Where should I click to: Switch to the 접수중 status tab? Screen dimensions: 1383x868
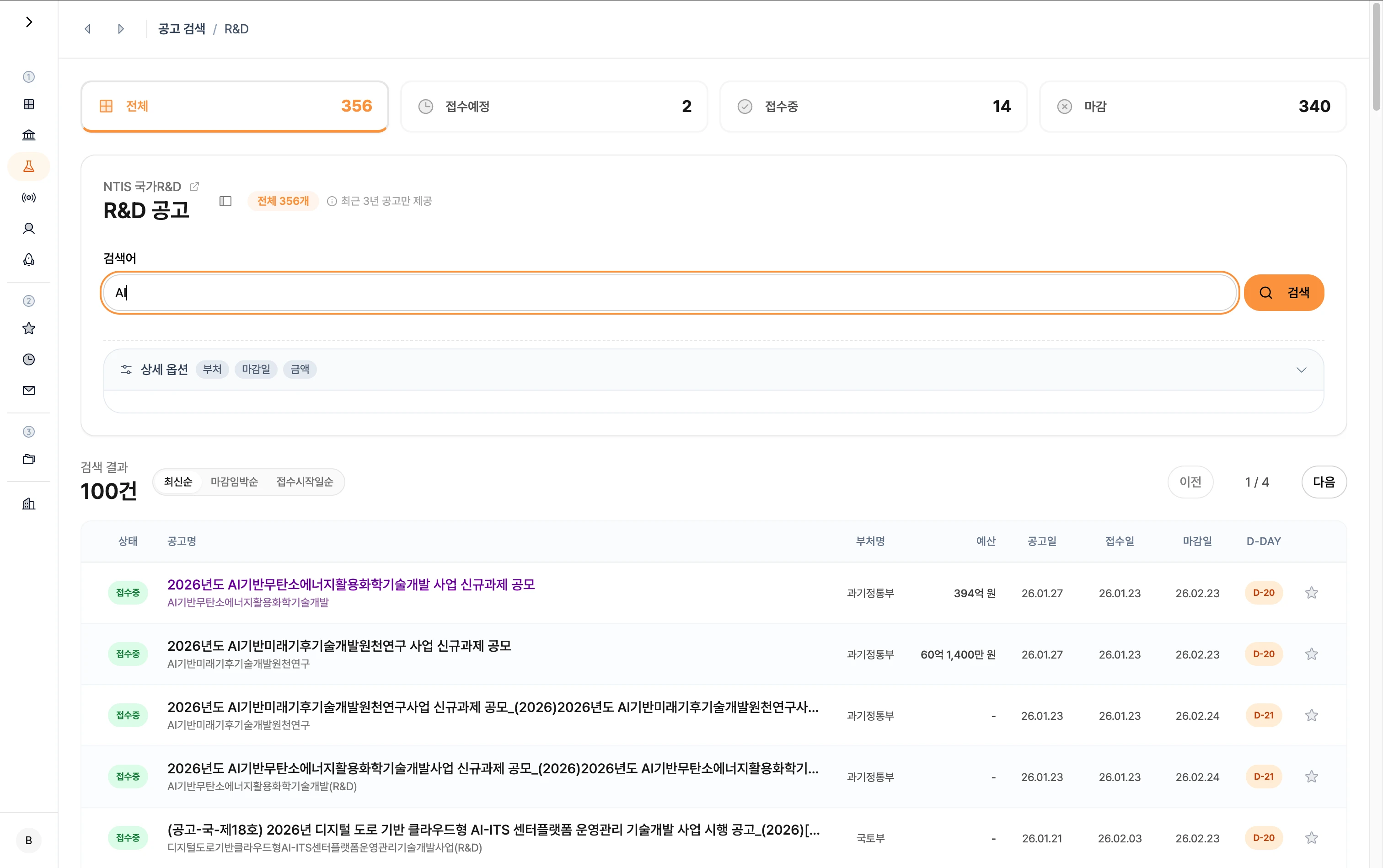coord(873,106)
